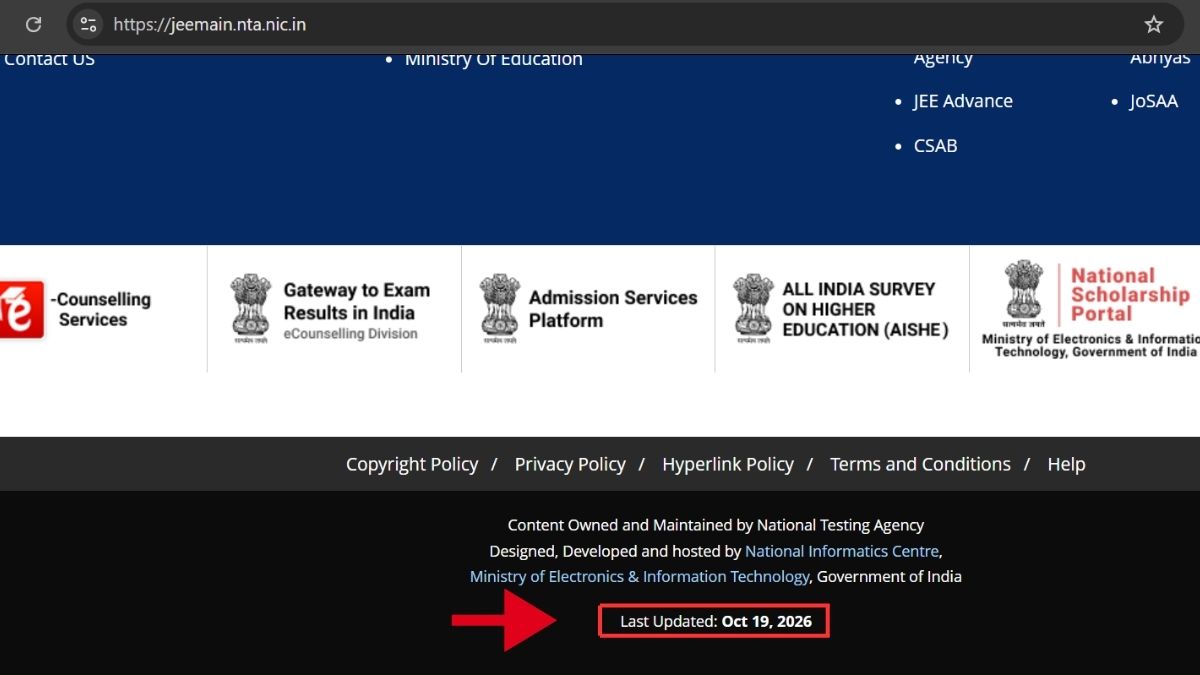Reload the page with the refresh icon
The width and height of the screenshot is (1200, 675).
point(33,25)
